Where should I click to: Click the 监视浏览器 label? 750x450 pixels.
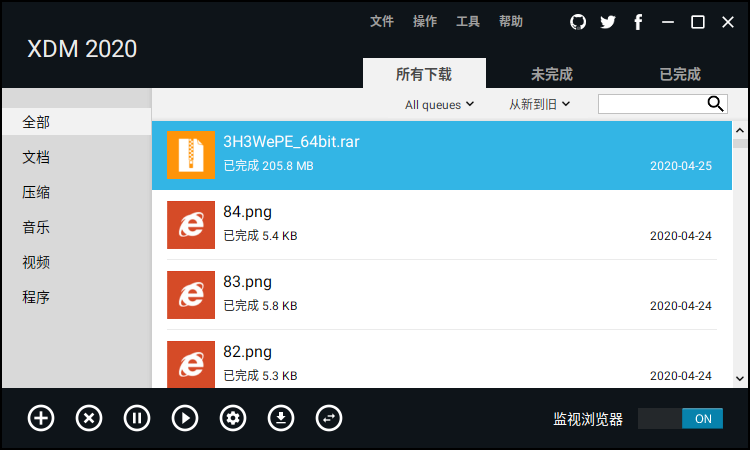pos(588,419)
